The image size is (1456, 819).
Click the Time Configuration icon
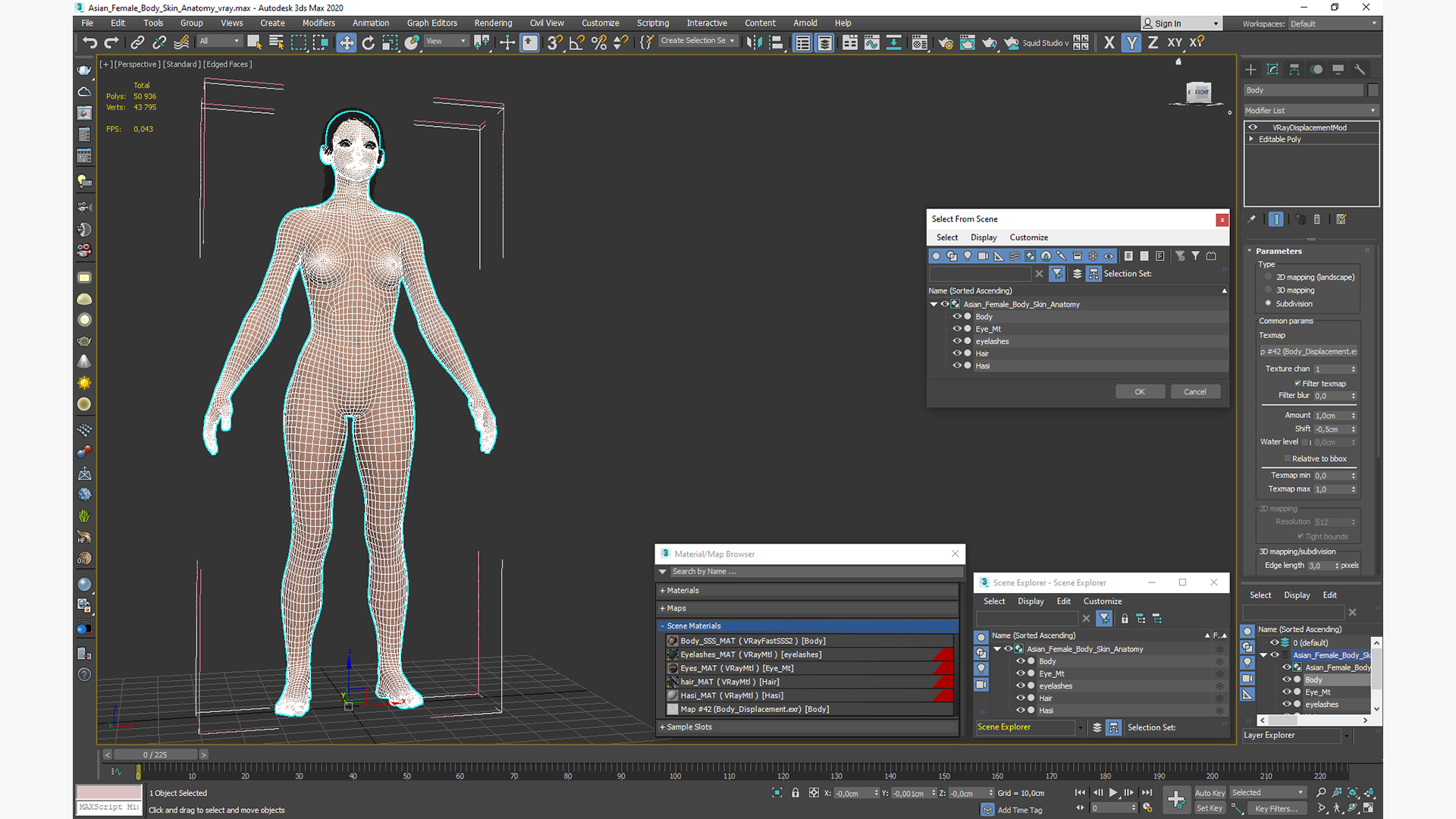point(1147,808)
